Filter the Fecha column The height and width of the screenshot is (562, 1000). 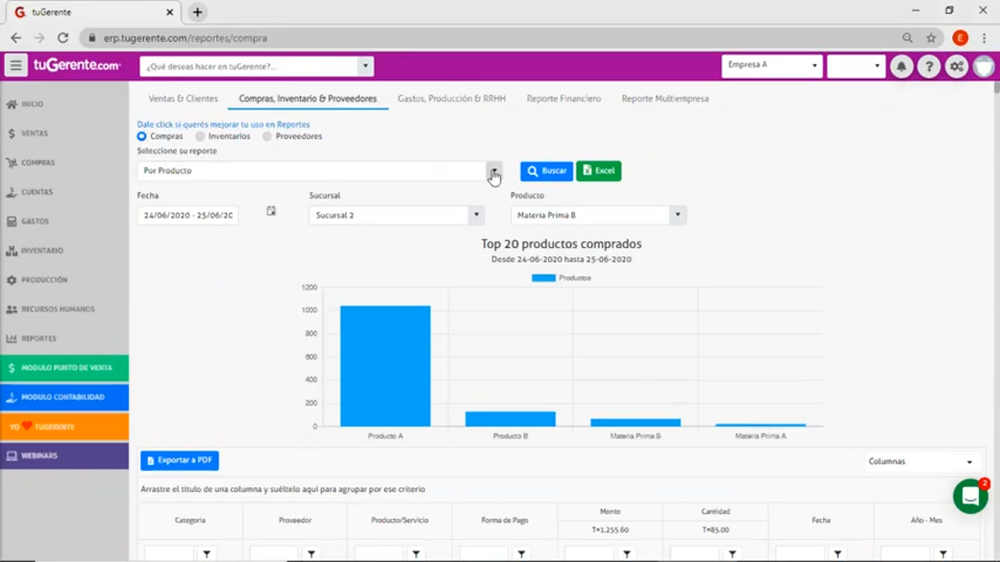tap(837, 554)
